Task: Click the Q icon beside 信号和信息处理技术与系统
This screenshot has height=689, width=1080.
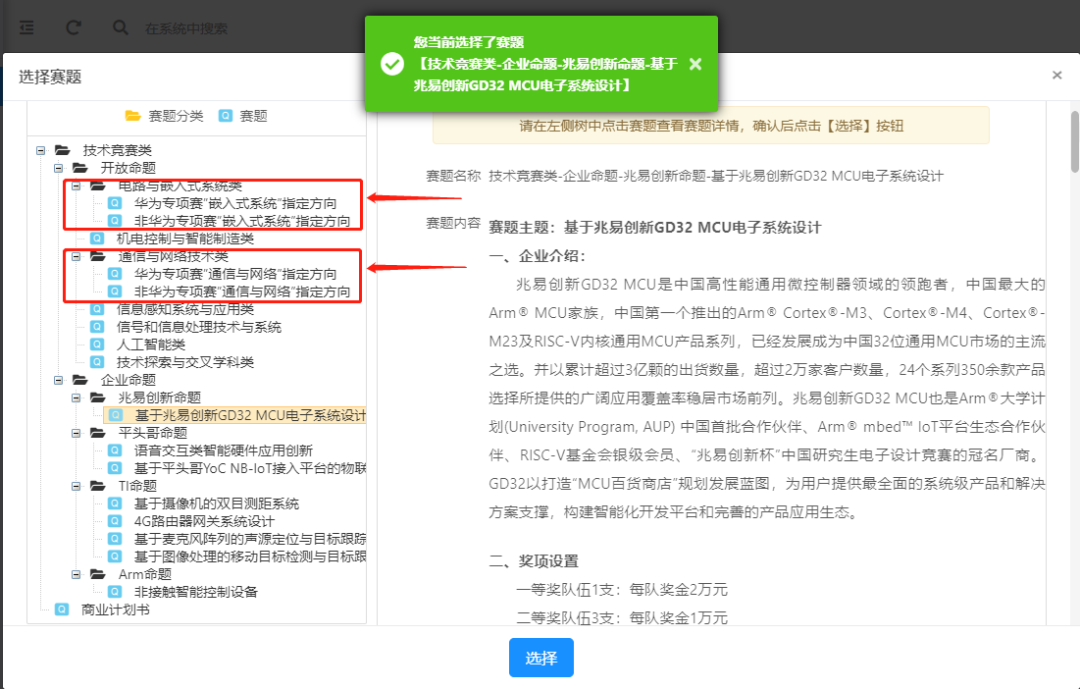Action: point(97,327)
